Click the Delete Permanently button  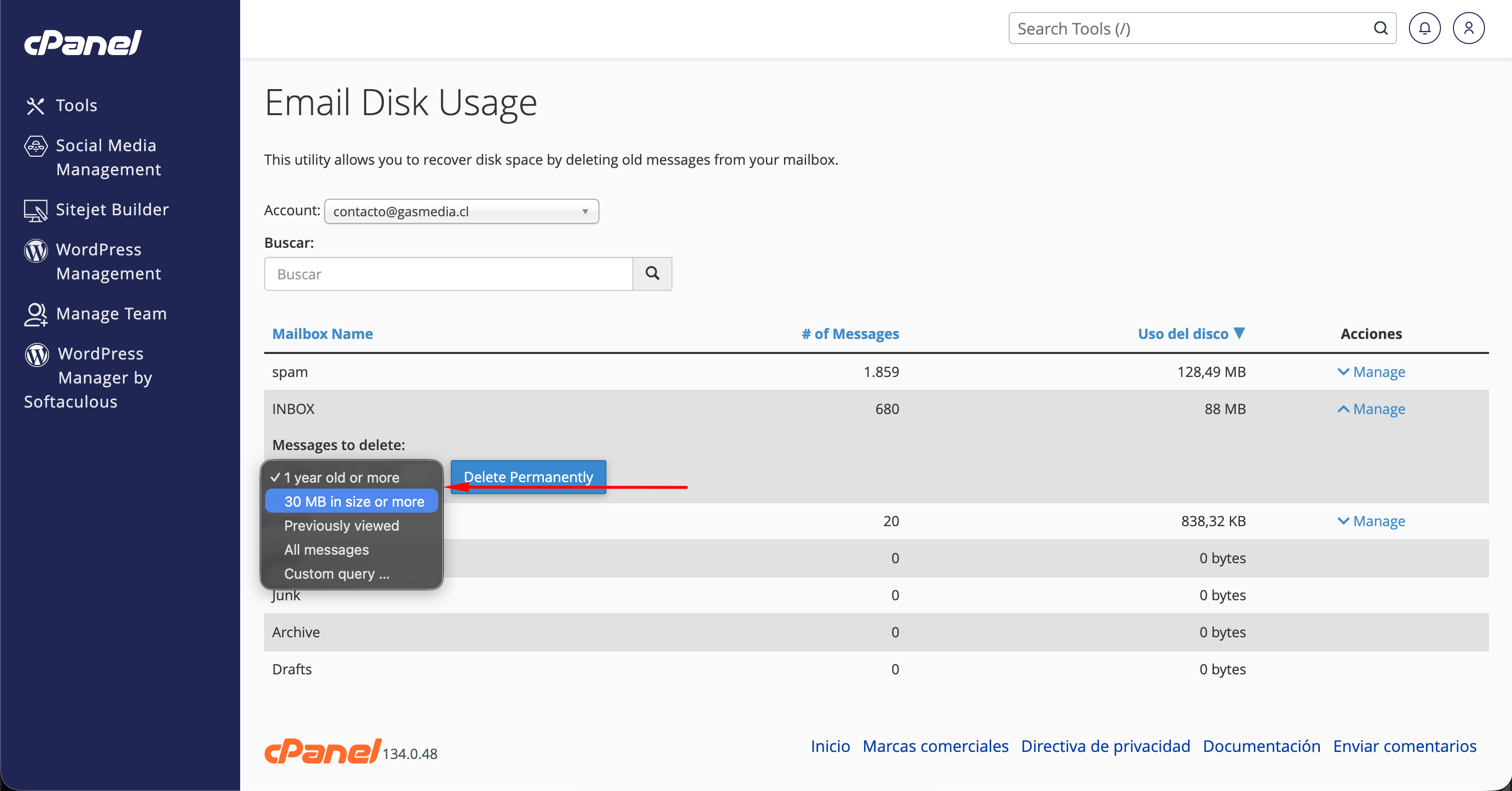[528, 477]
